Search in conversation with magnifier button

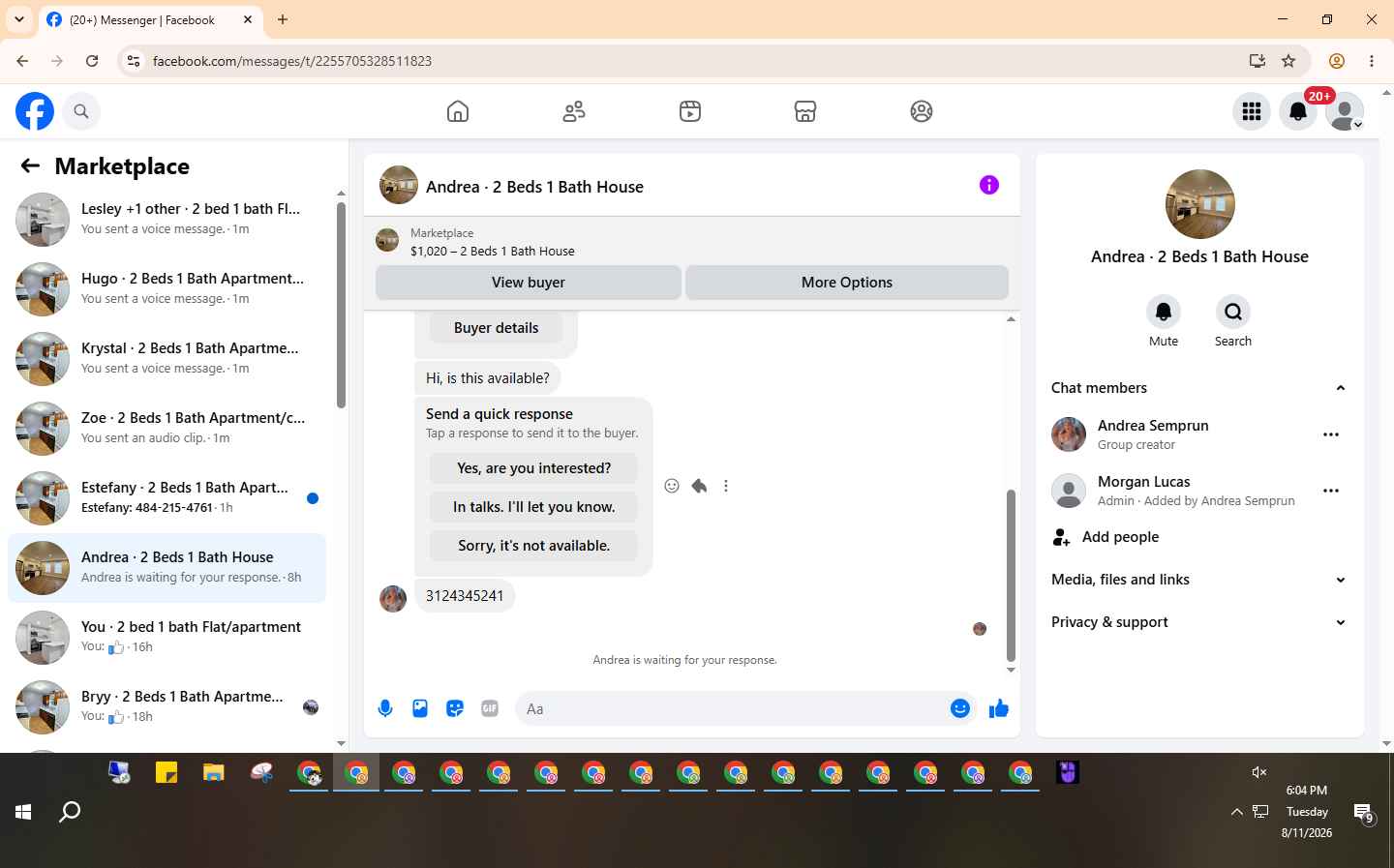coord(1233,312)
